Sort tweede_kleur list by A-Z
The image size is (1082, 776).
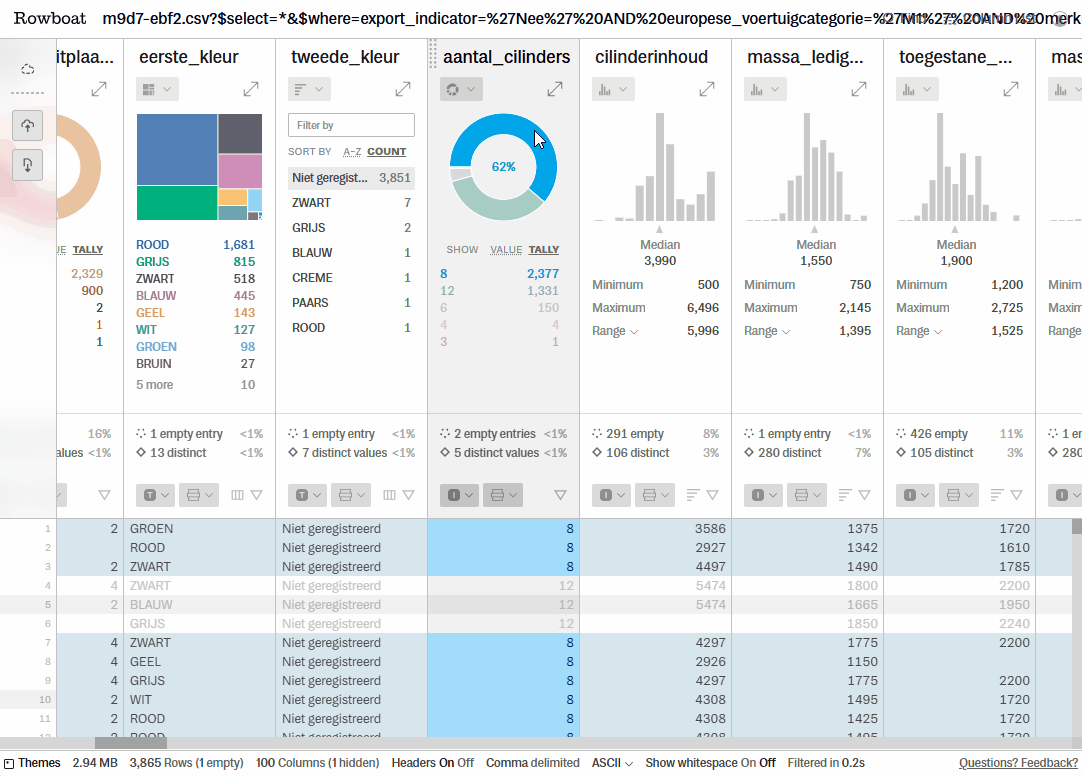tap(351, 152)
